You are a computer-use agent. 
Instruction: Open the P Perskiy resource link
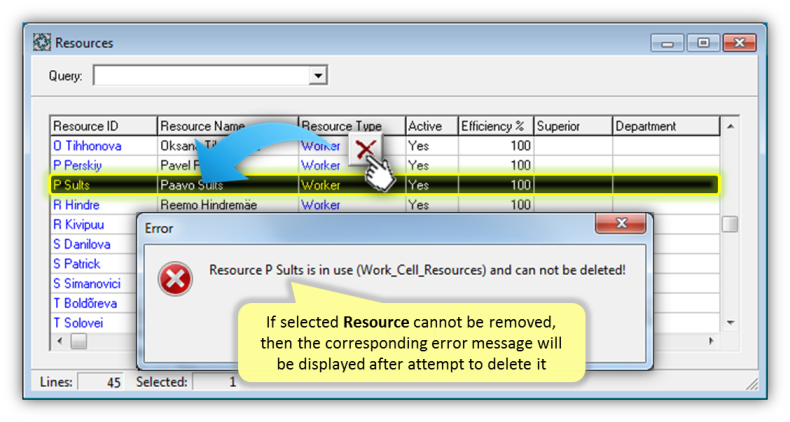77,166
